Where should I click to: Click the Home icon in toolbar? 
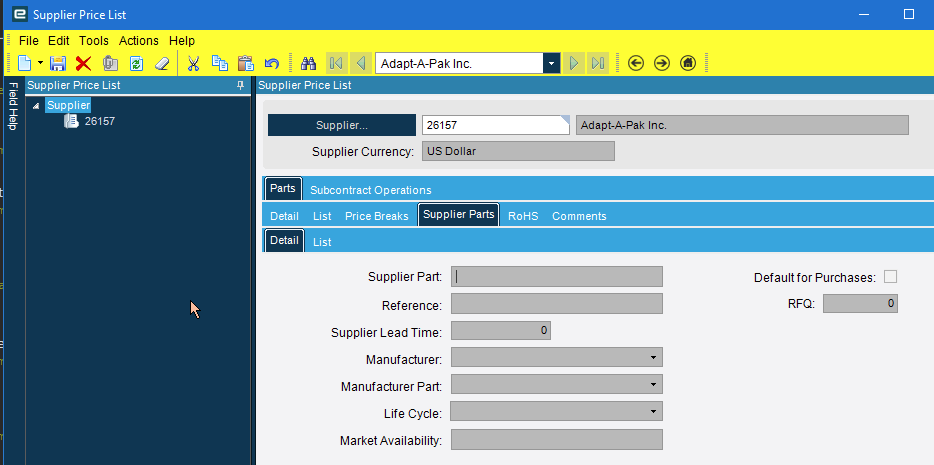687,63
